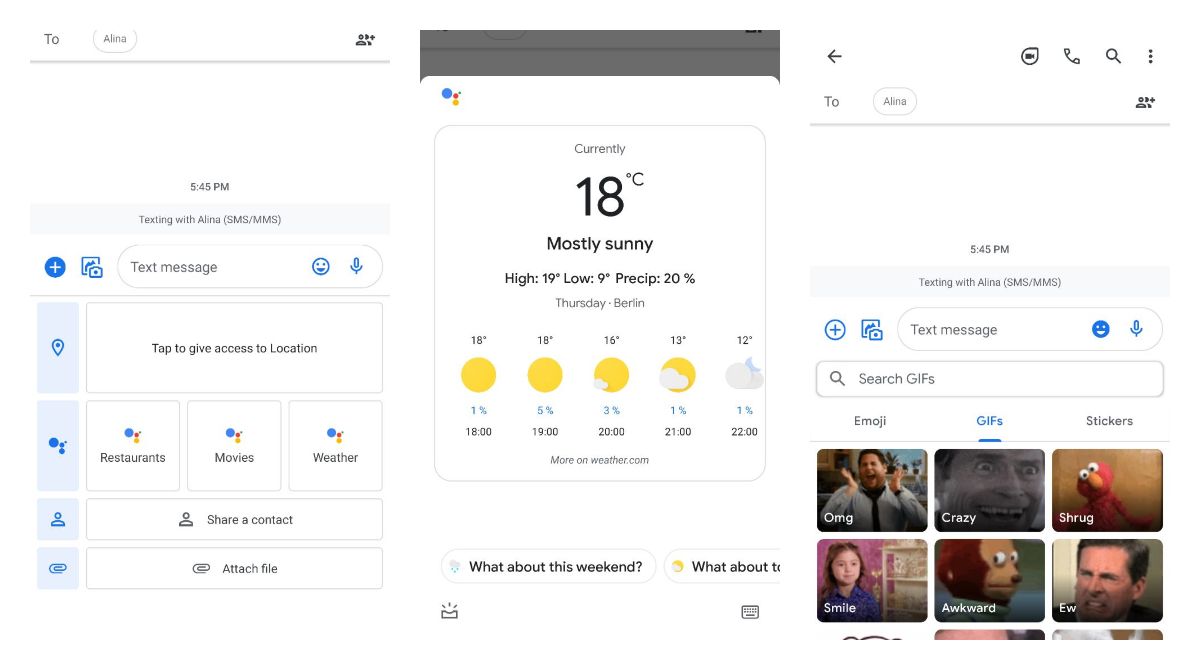Image resolution: width=1200 pixels, height=670 pixels.
Task: Tap the add group member icon
Action: (1144, 101)
